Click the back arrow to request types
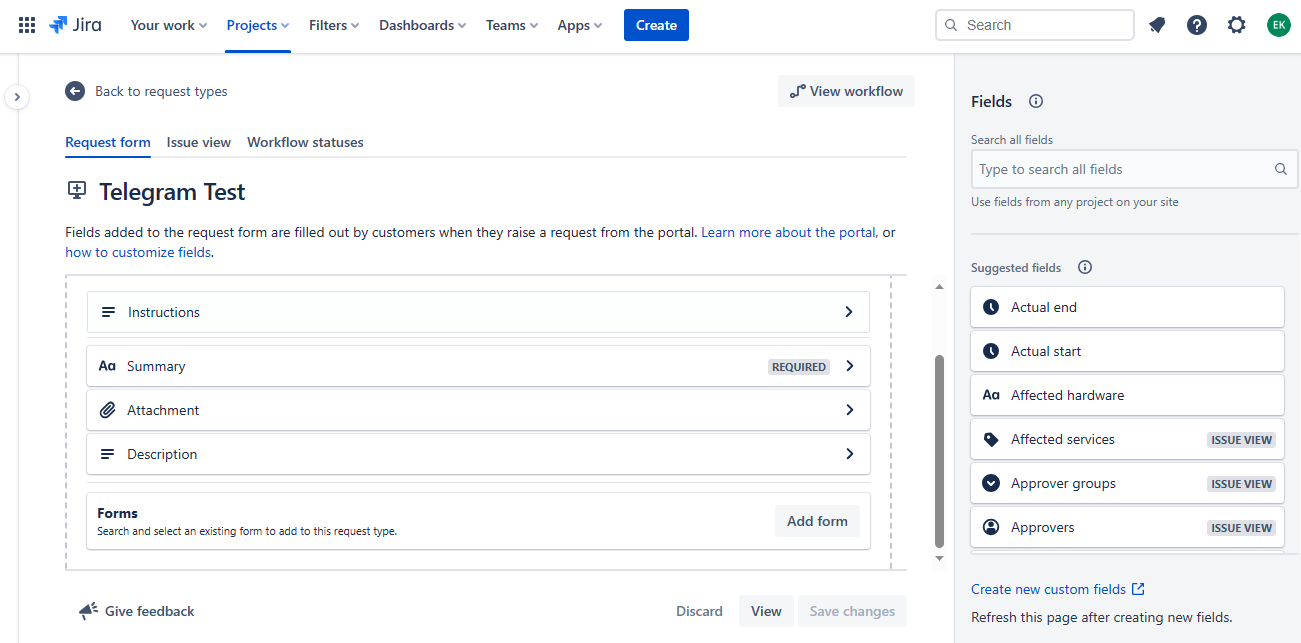The height and width of the screenshot is (643, 1301). pyautogui.click(x=75, y=91)
